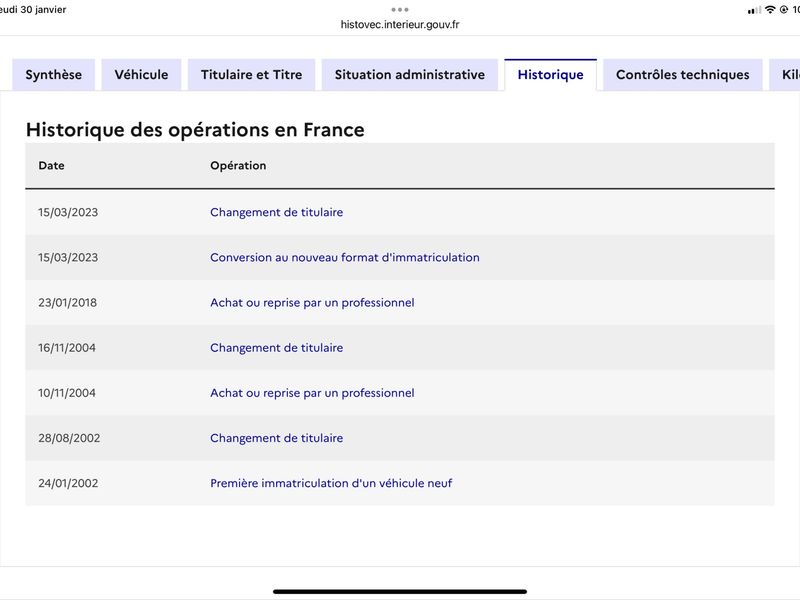The width and height of the screenshot is (800, 600).
Task: Tap the home indicator bar at bottom
Action: pos(400,592)
